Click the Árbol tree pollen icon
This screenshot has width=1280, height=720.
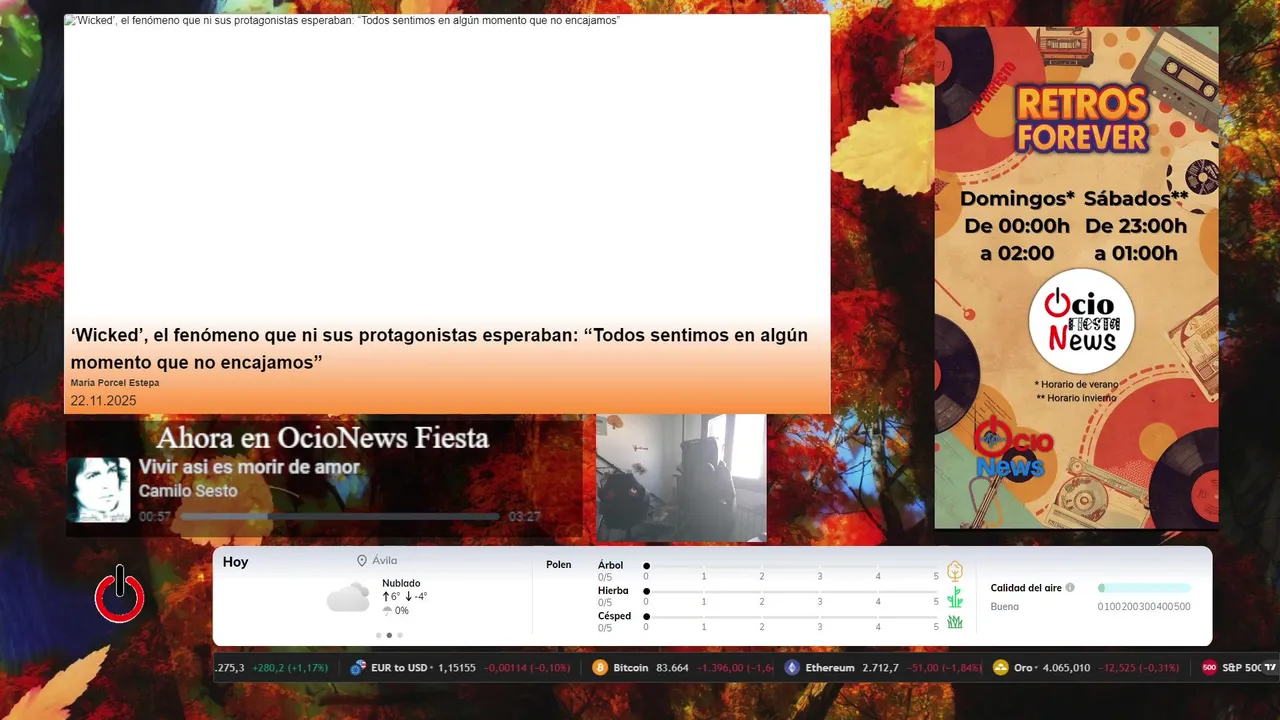tap(955, 571)
